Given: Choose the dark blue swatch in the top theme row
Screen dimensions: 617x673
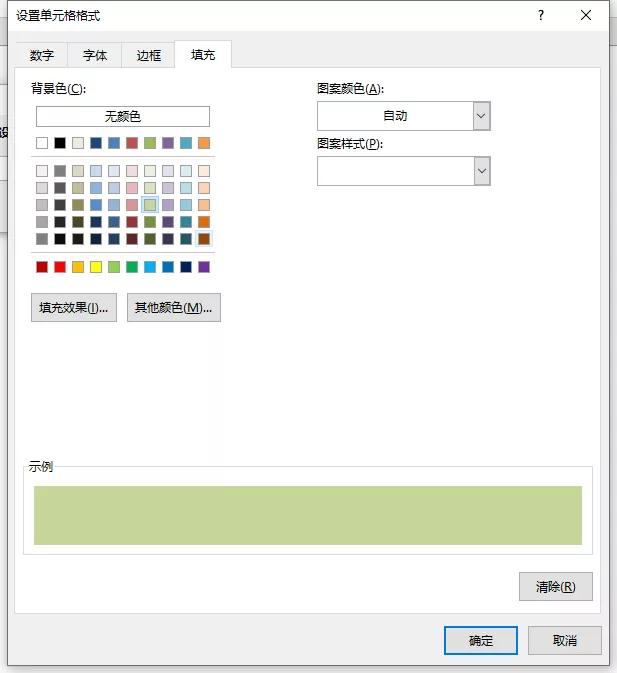Looking at the screenshot, I should click(x=96, y=143).
